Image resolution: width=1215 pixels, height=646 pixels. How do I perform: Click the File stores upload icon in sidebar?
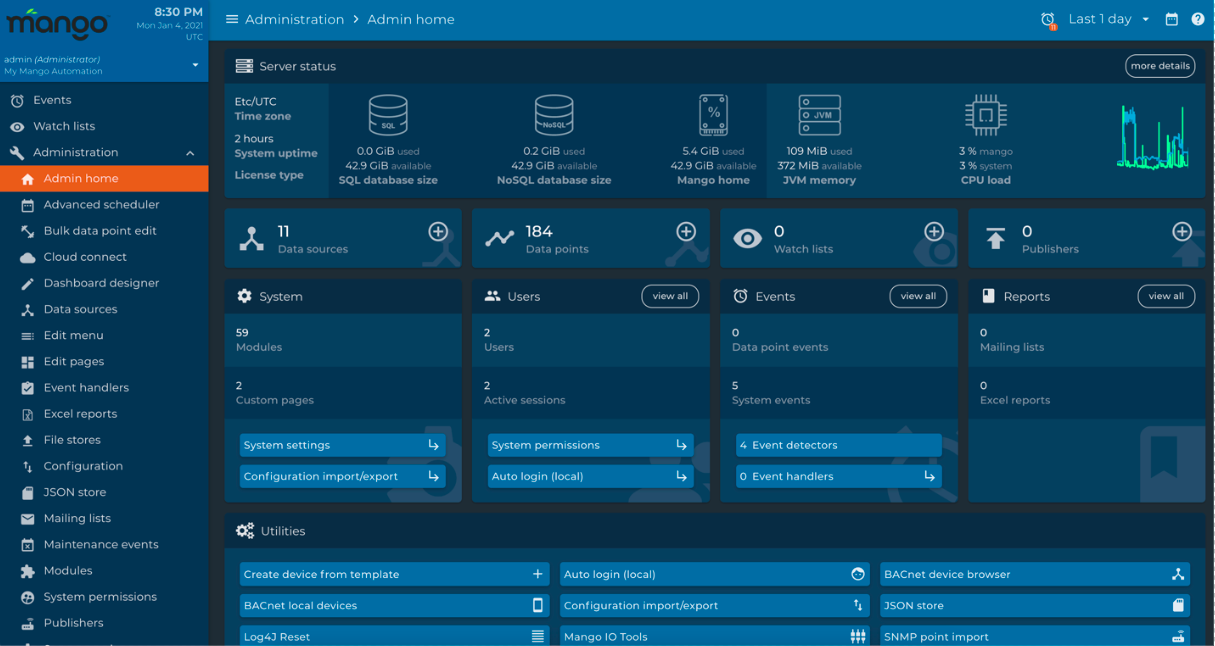point(28,440)
